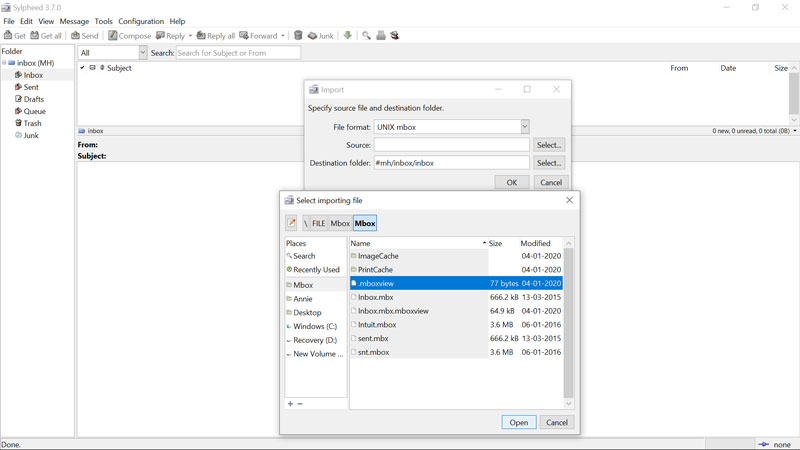Click the Source input field

tap(452, 145)
